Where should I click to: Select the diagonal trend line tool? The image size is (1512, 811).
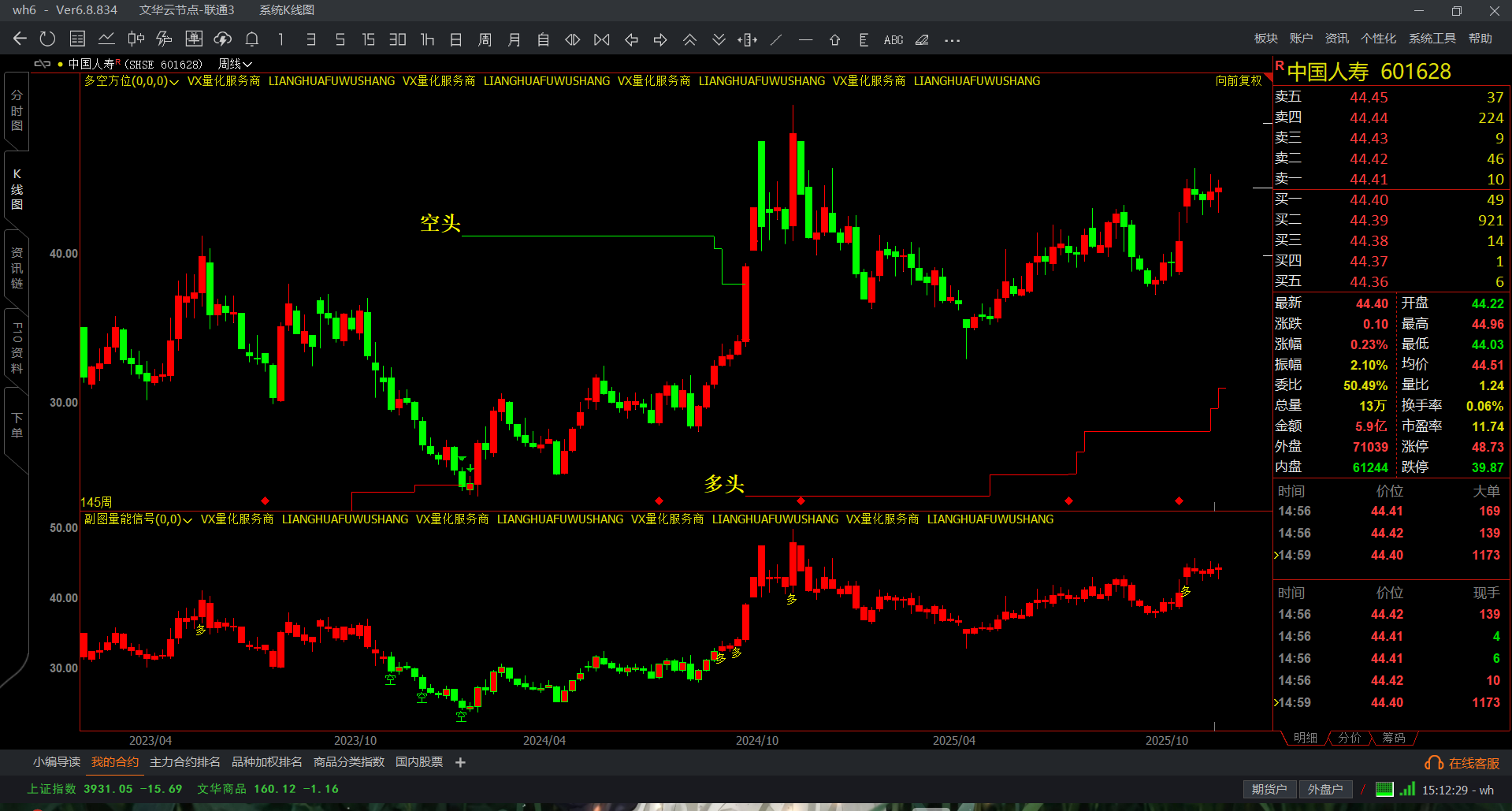tap(777, 39)
